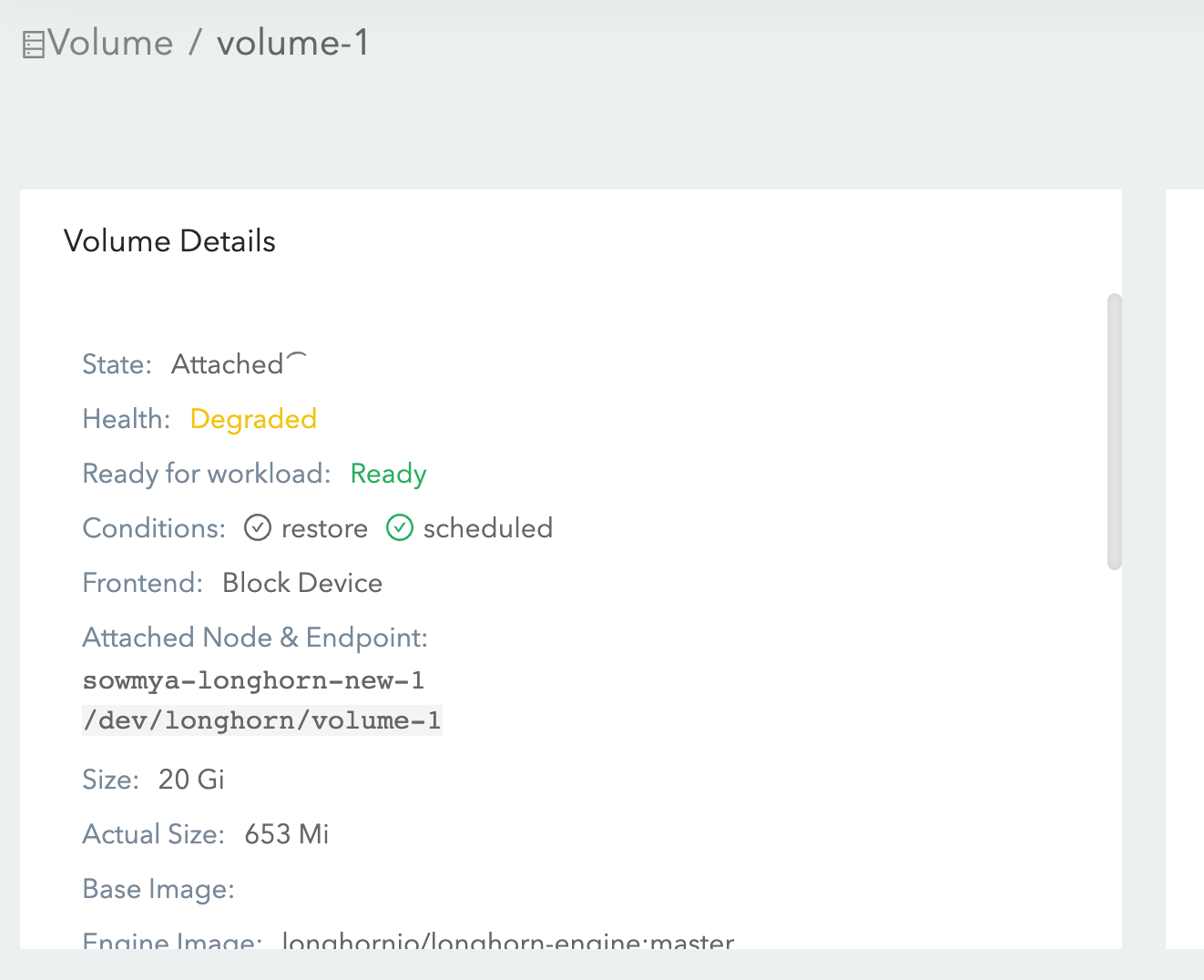Viewport: 1204px width, 980px height.
Task: Click the stacked-disks icon left of Volume
Action: [33, 42]
